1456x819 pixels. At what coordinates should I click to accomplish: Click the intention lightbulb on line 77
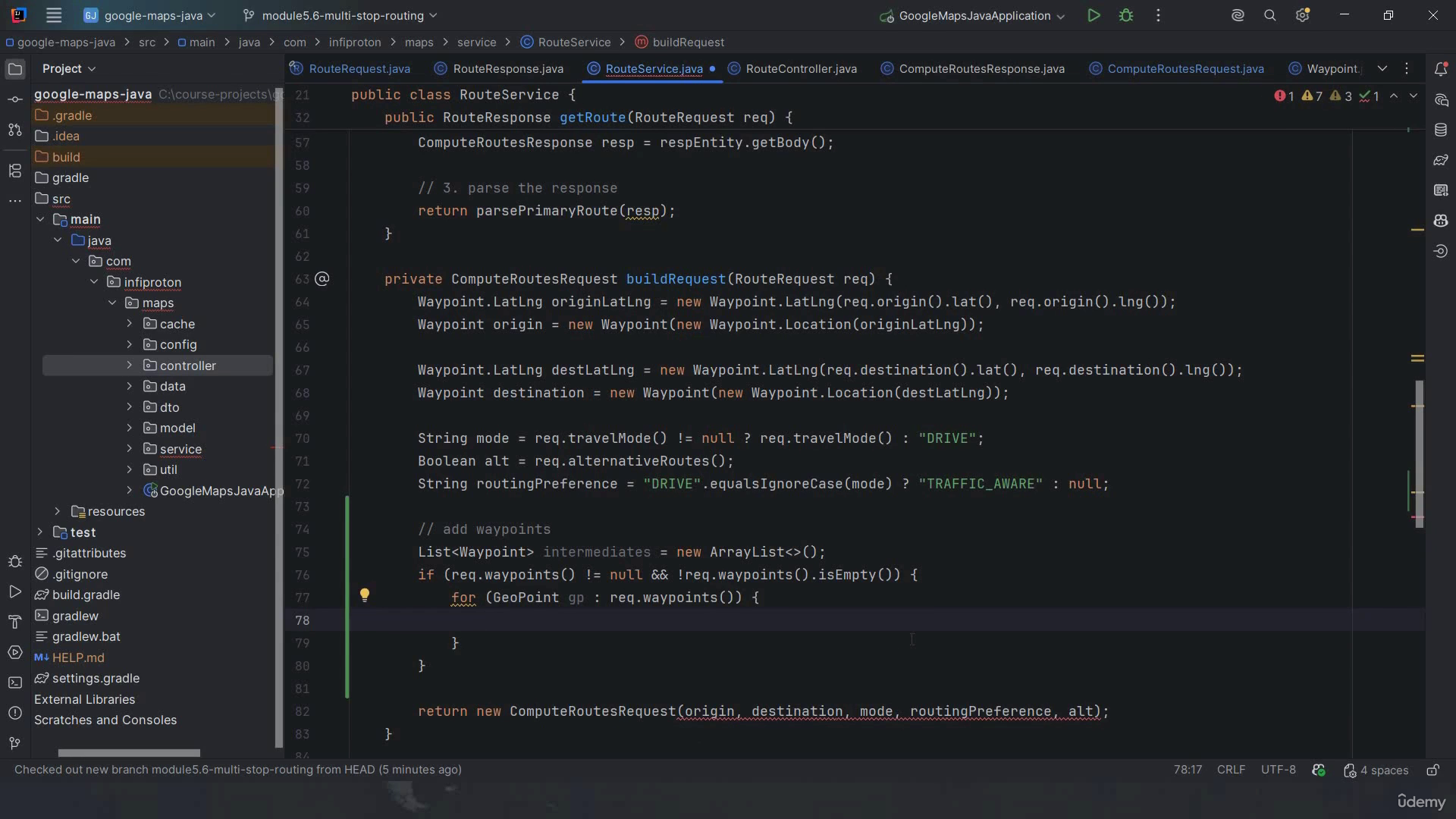pos(365,595)
